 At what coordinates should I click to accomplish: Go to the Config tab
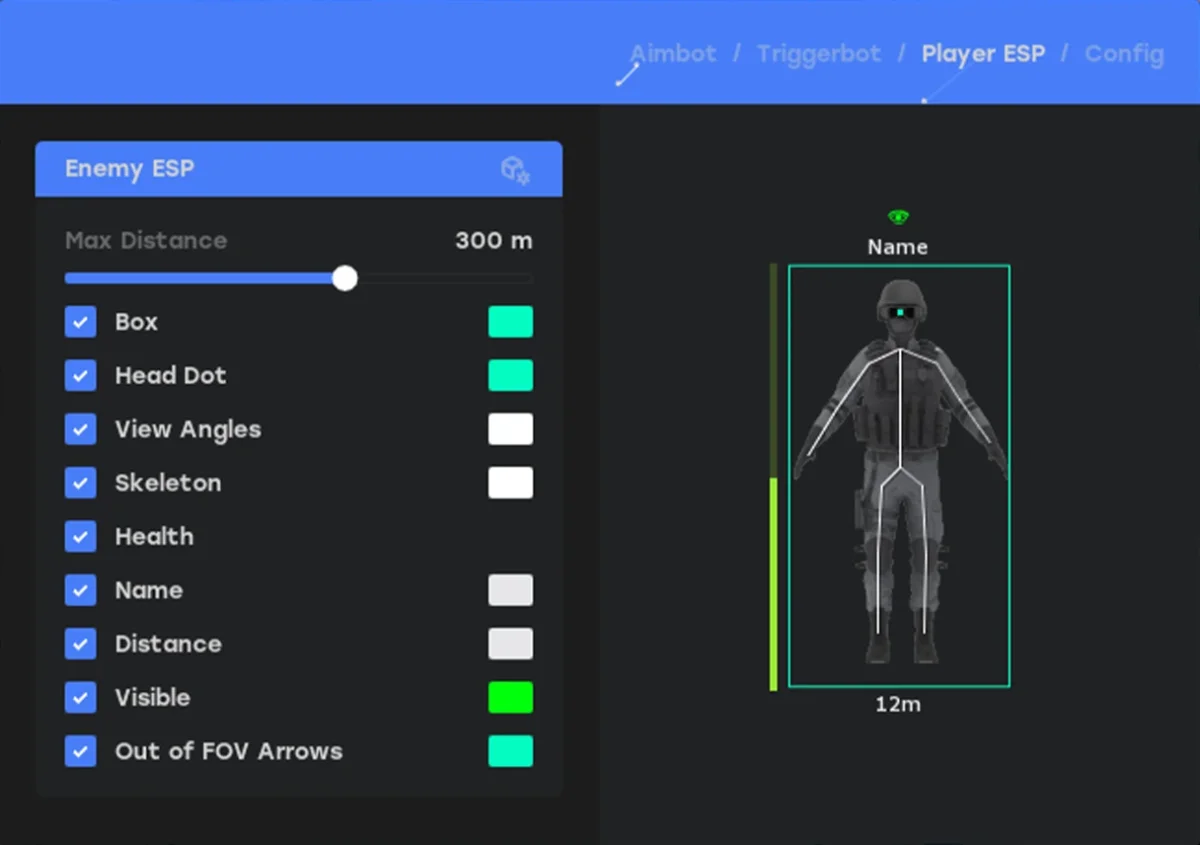(1124, 54)
